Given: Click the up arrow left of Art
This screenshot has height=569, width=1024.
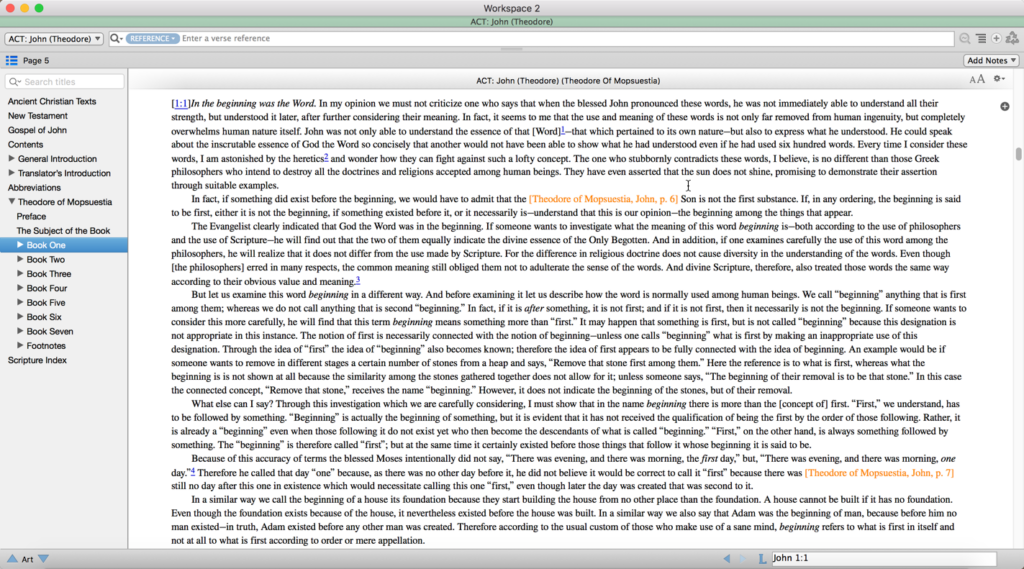Looking at the screenshot, I should click(x=12, y=559).
